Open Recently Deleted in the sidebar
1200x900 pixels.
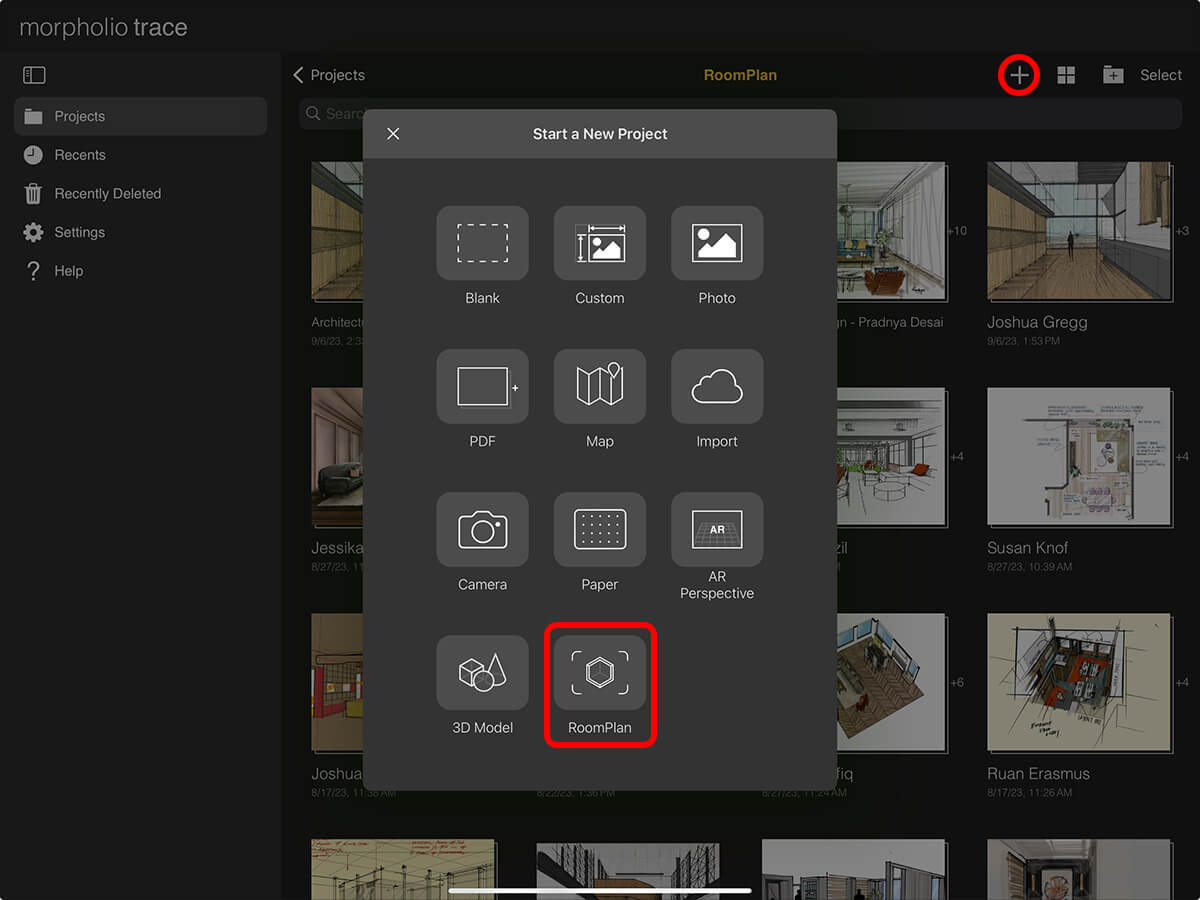click(x=107, y=194)
